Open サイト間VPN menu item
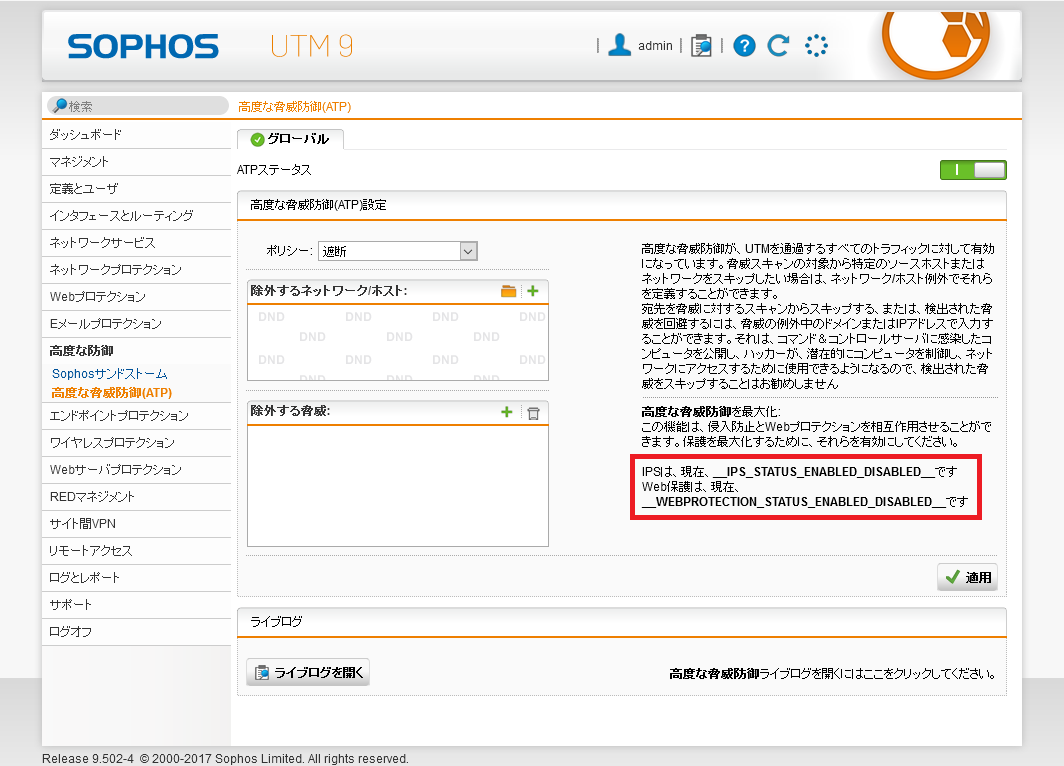The width and height of the screenshot is (1064, 766). [x=136, y=524]
